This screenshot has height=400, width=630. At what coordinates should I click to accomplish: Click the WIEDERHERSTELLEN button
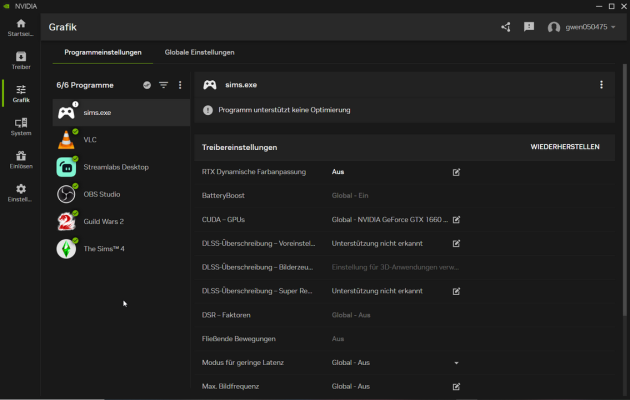click(x=565, y=147)
